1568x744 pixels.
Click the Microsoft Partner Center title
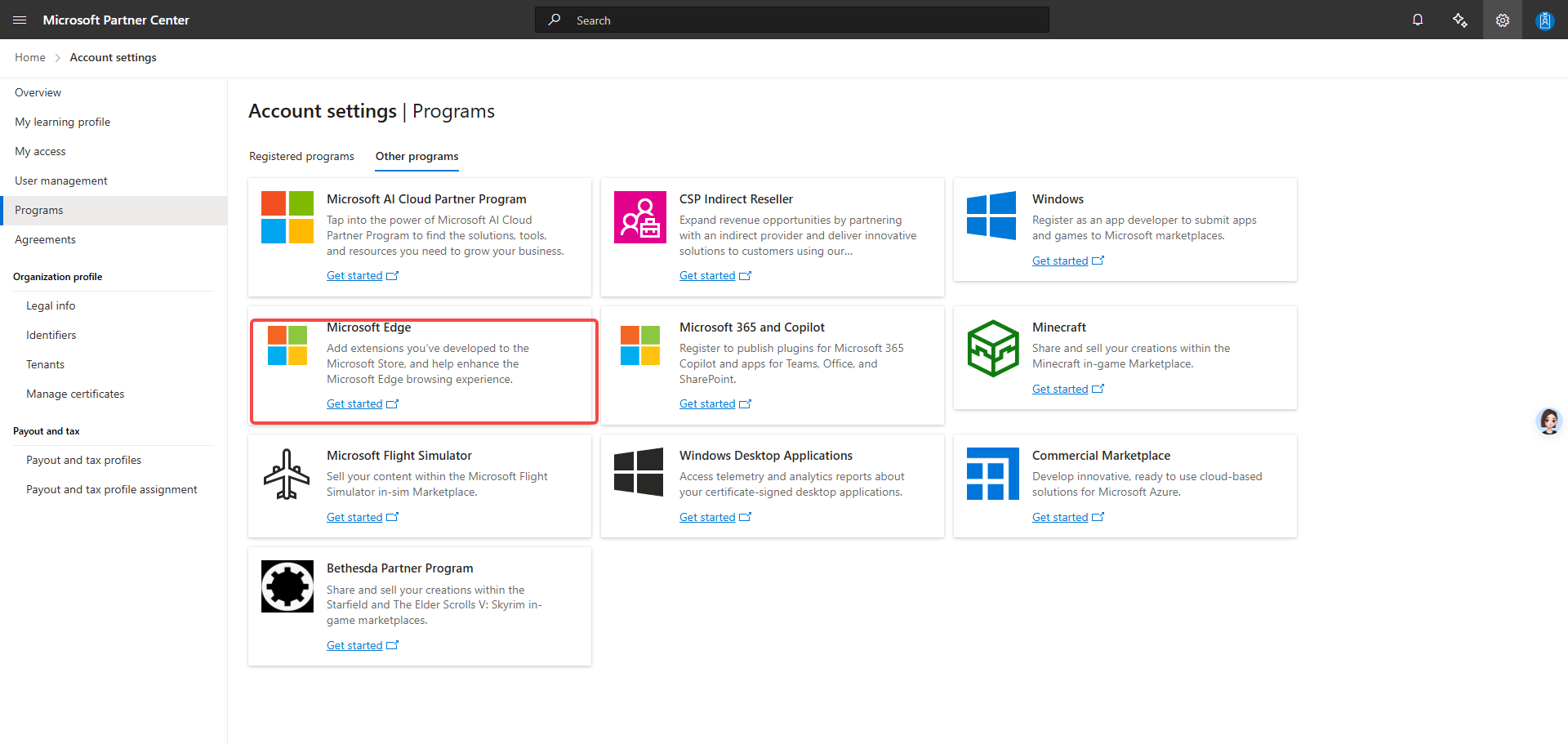pos(116,20)
